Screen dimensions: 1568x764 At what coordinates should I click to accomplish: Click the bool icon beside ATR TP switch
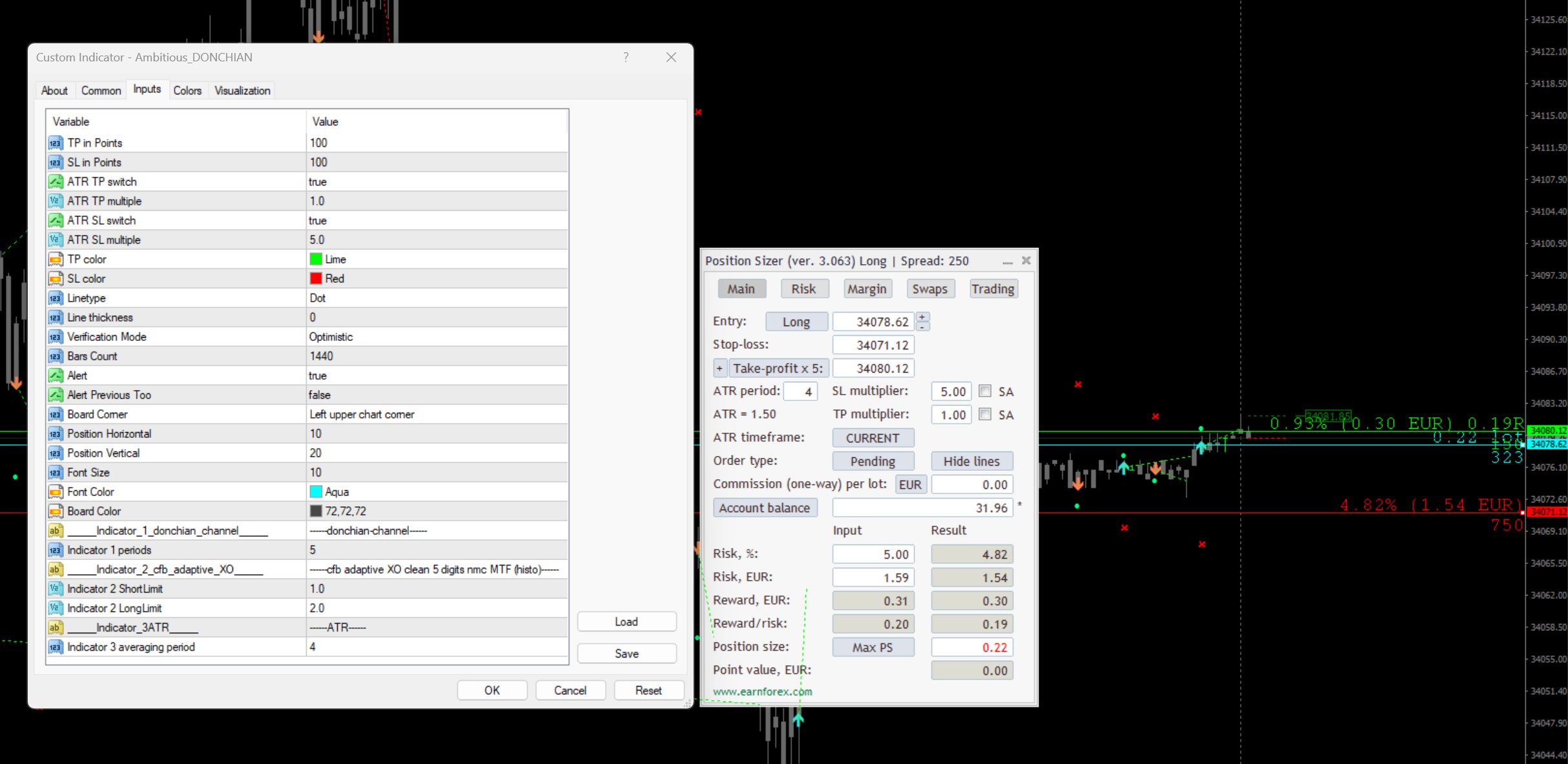click(x=56, y=181)
